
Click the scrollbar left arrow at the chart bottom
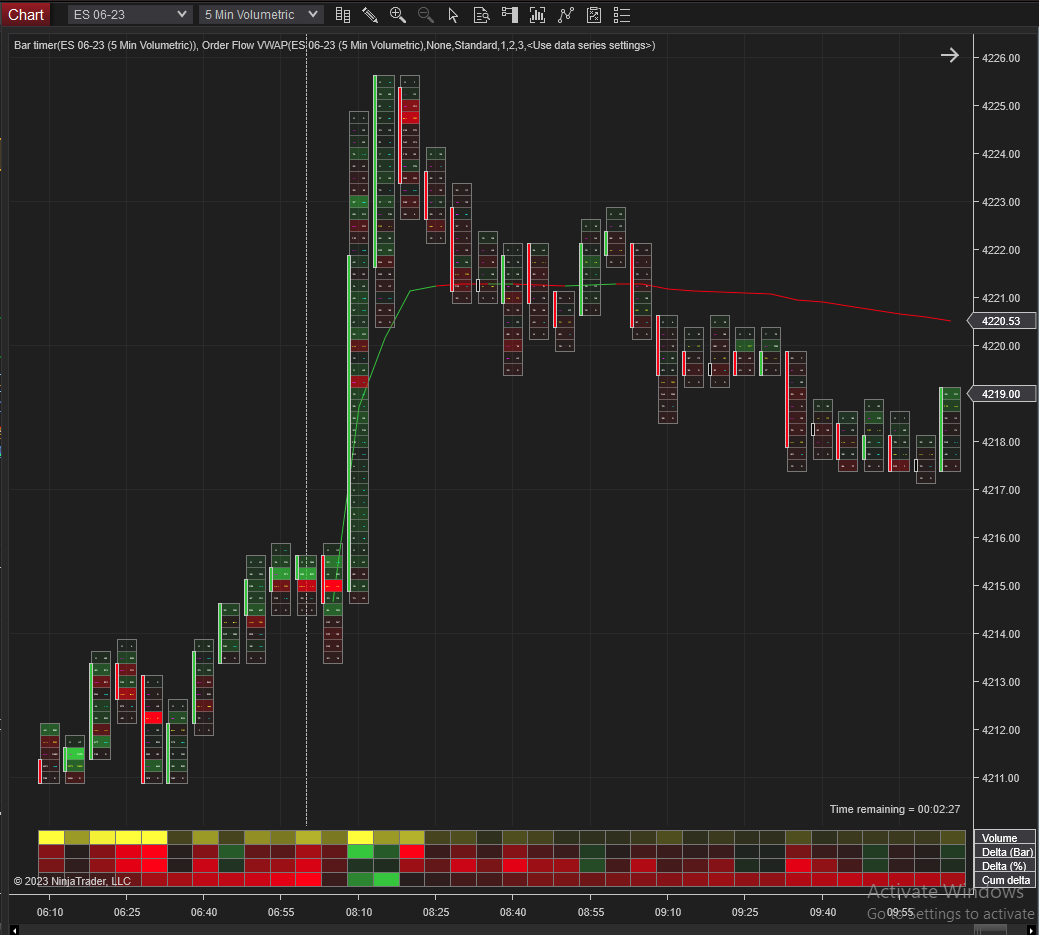[x=15, y=930]
